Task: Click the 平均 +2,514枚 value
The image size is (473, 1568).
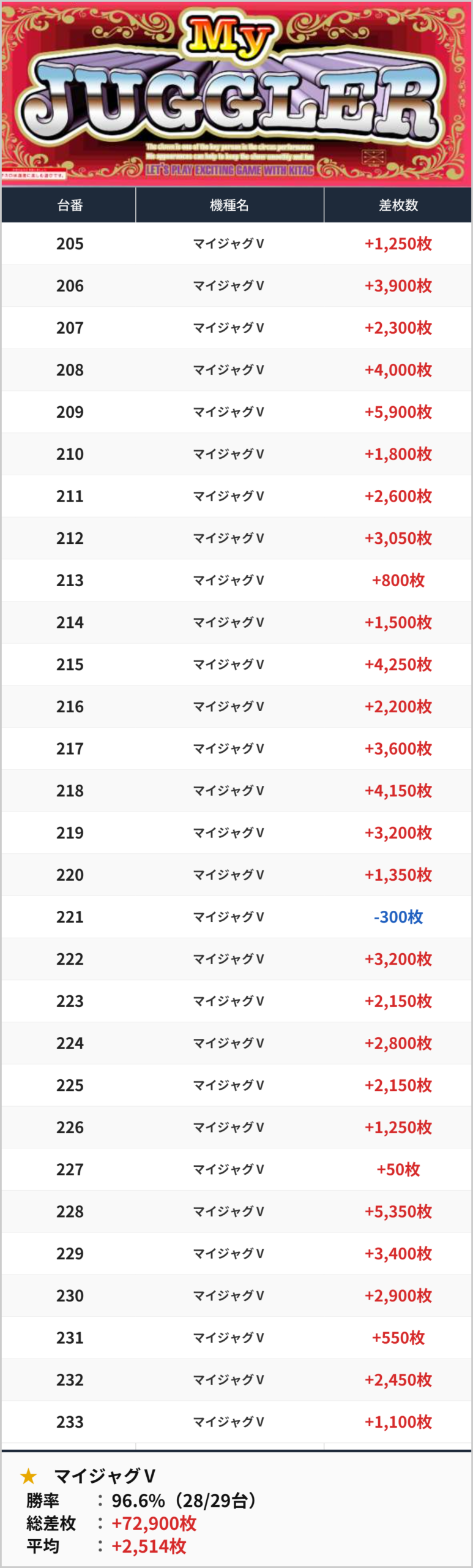Action: (x=149, y=1546)
